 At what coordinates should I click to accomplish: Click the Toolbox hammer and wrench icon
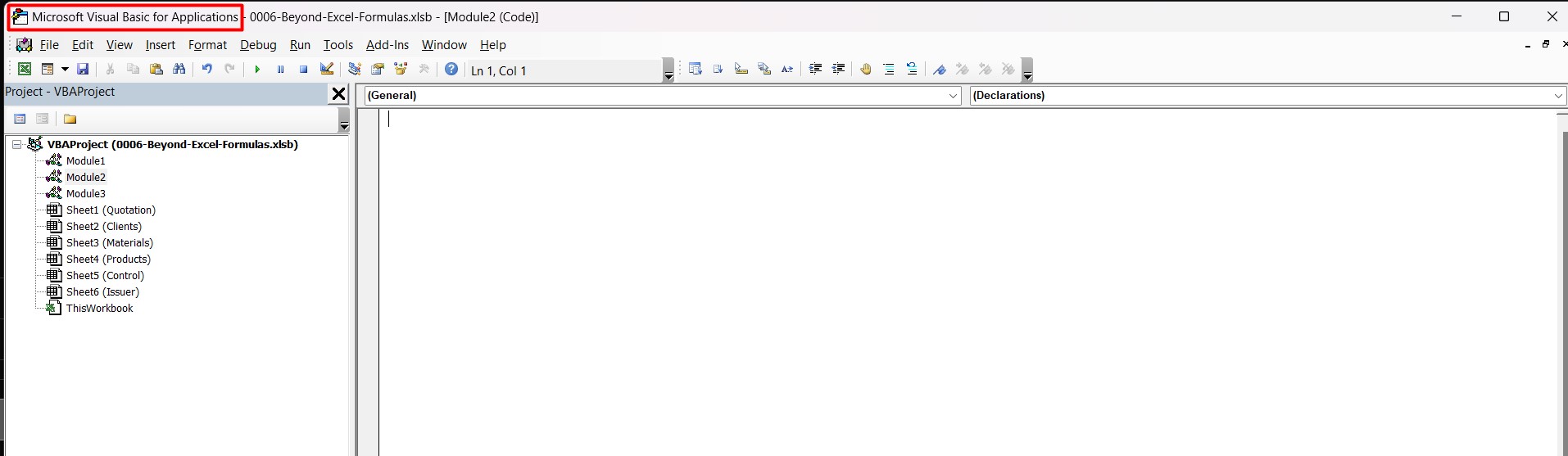tap(424, 70)
